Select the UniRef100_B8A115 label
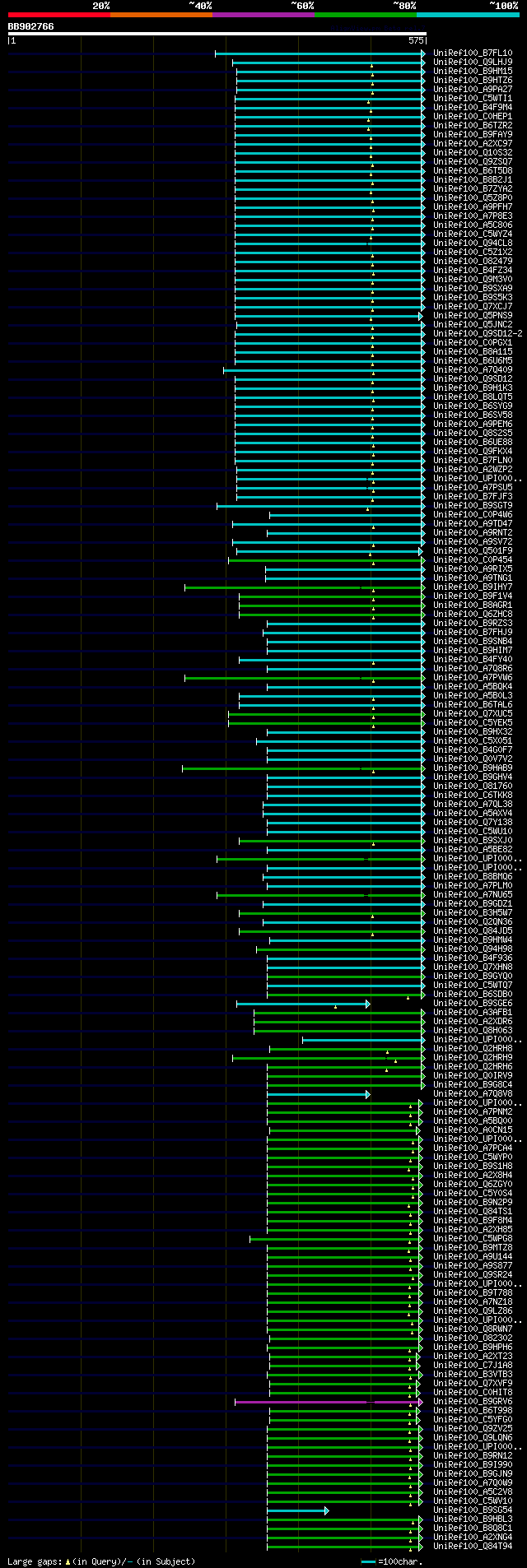 pos(473,352)
